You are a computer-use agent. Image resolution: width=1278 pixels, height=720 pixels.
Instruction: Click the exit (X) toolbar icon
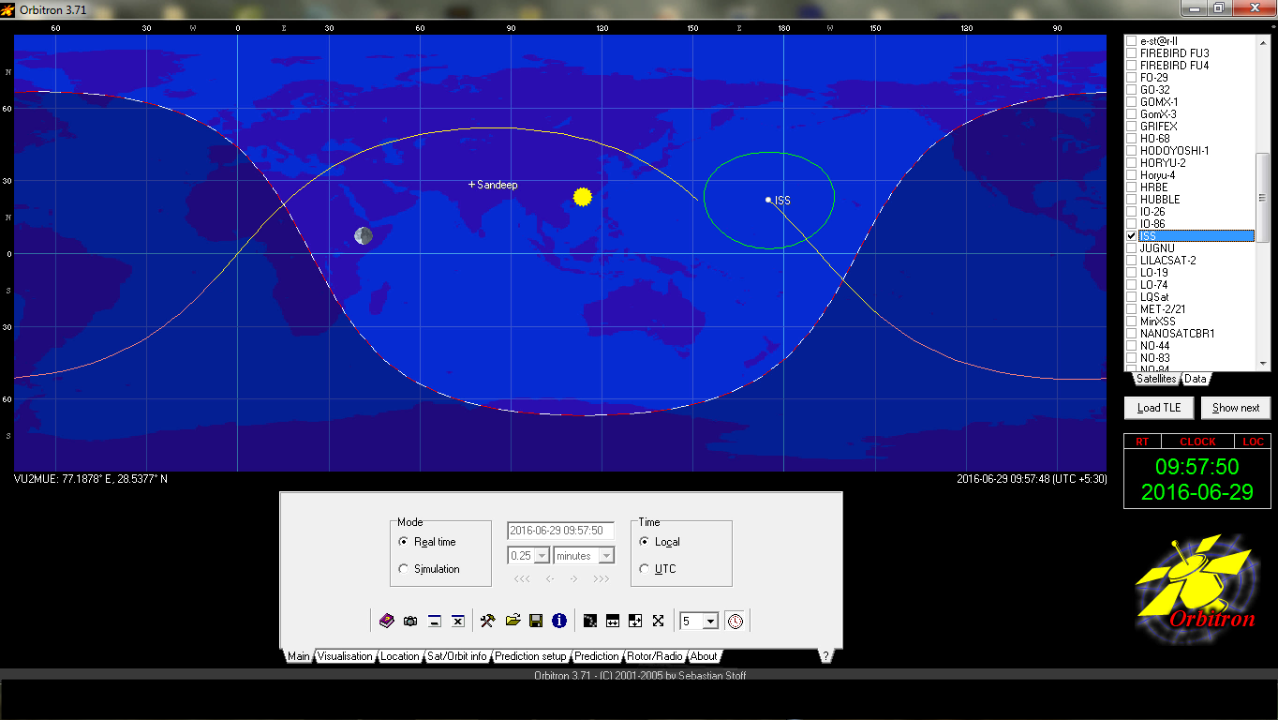click(x=458, y=621)
